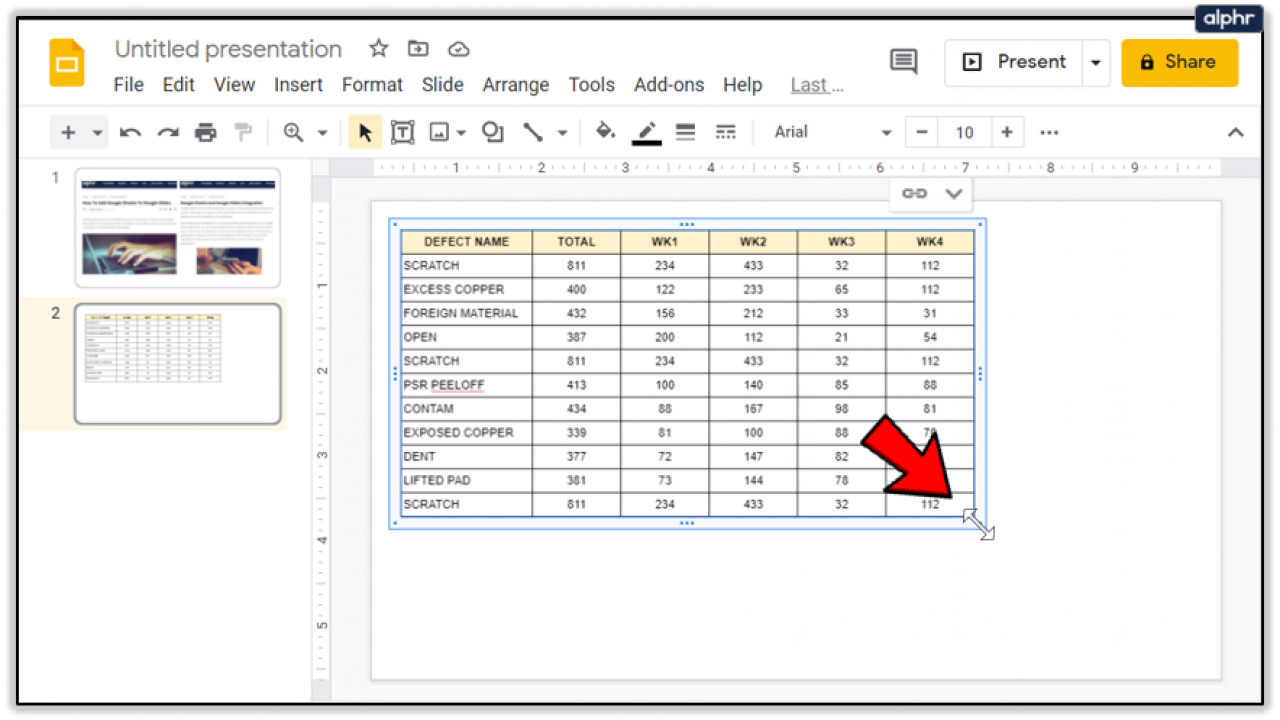
Task: Open the border weight options
Action: 685,131
